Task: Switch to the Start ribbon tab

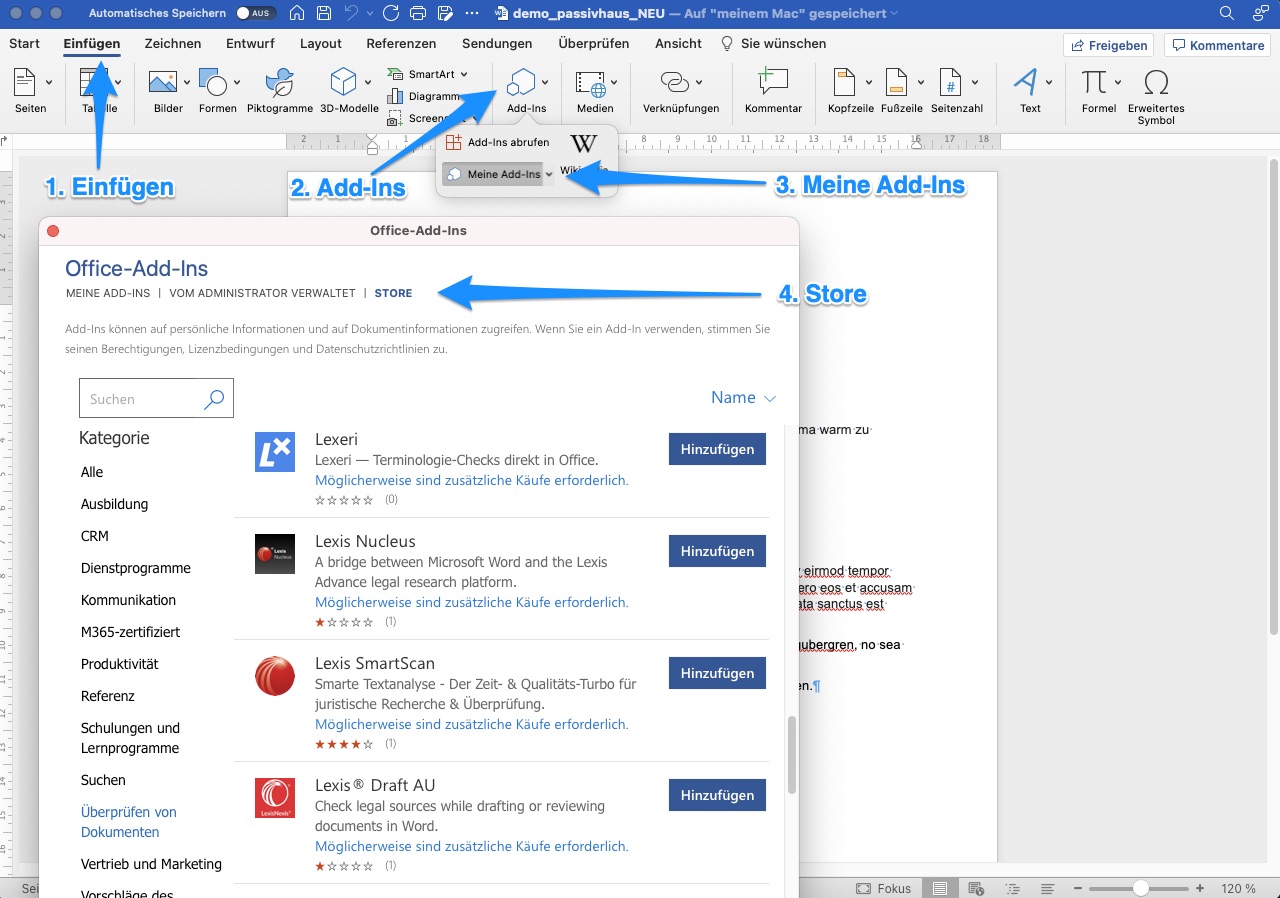Action: (x=24, y=43)
